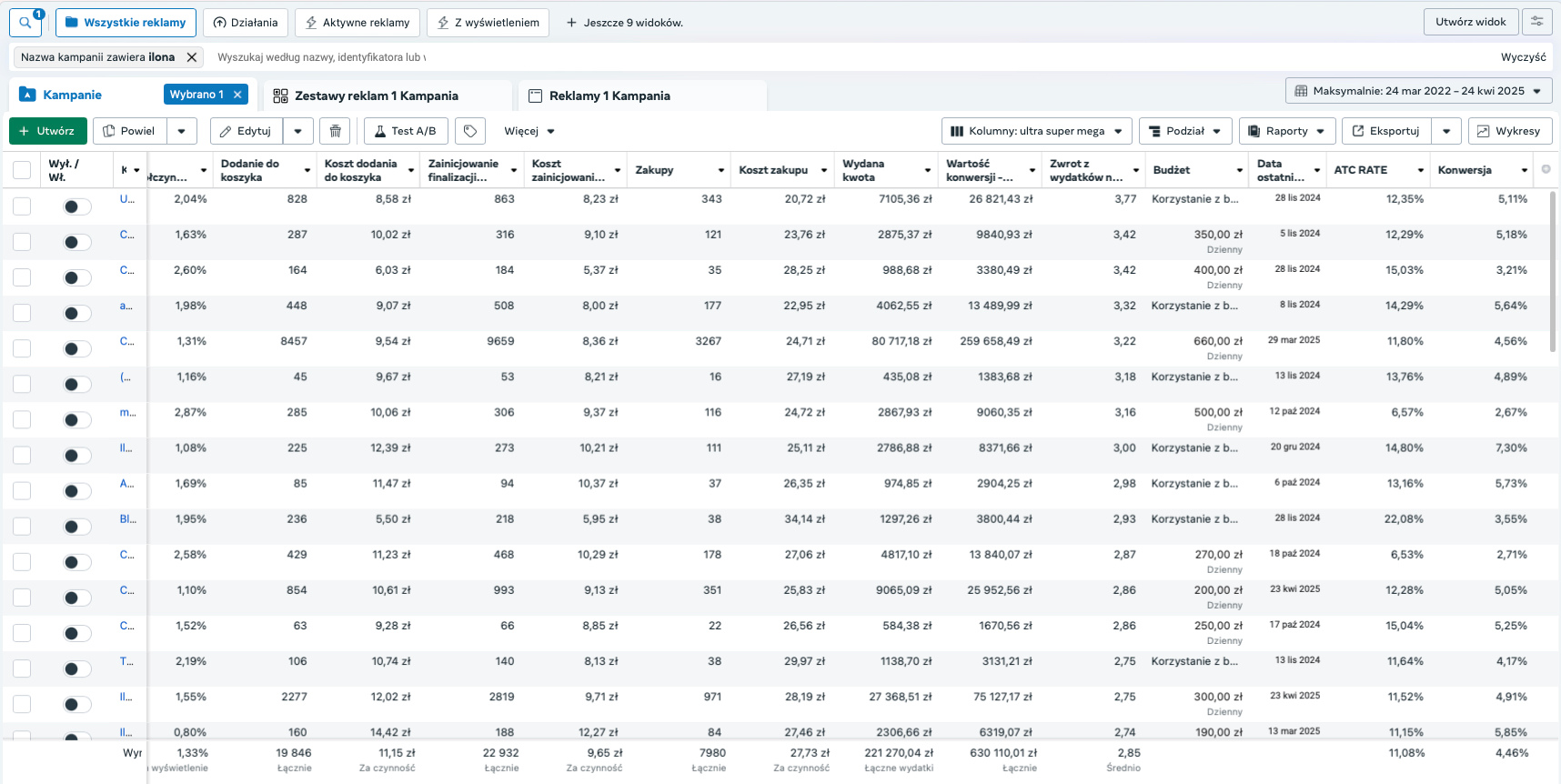The image size is (1561, 784).
Task: Open the date range dropdown
Action: pyautogui.click(x=1418, y=91)
